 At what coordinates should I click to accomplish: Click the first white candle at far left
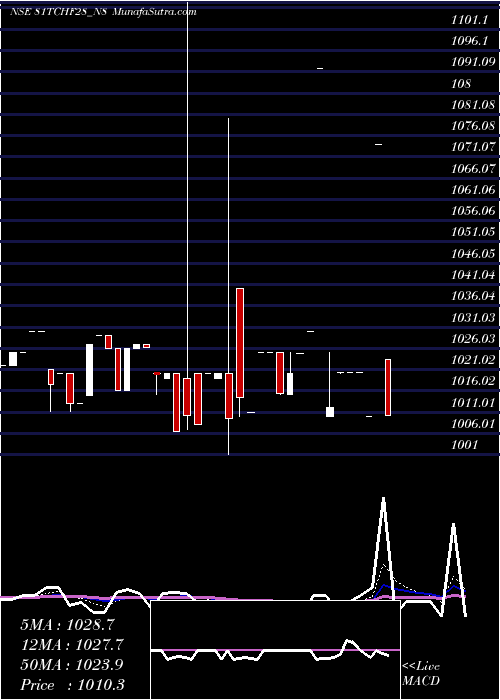[x=13, y=359]
